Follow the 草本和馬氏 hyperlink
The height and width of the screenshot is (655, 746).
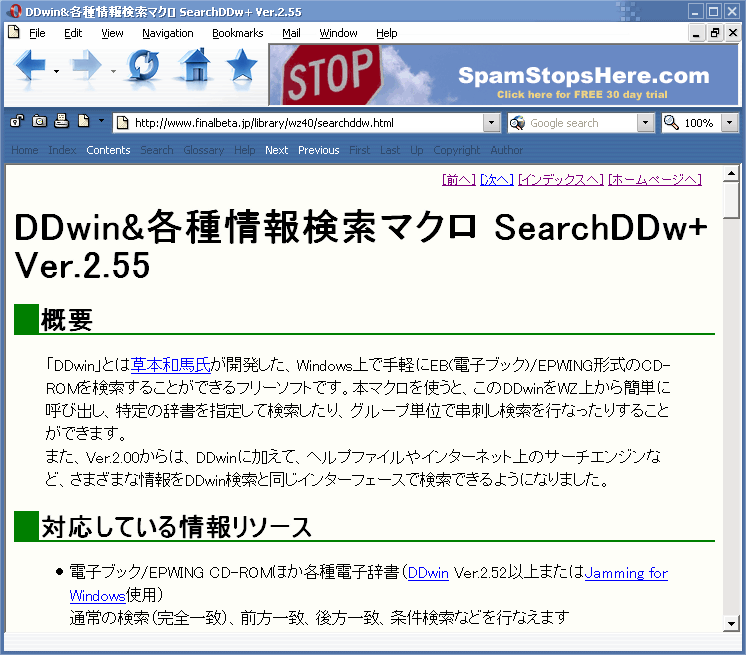(x=171, y=365)
